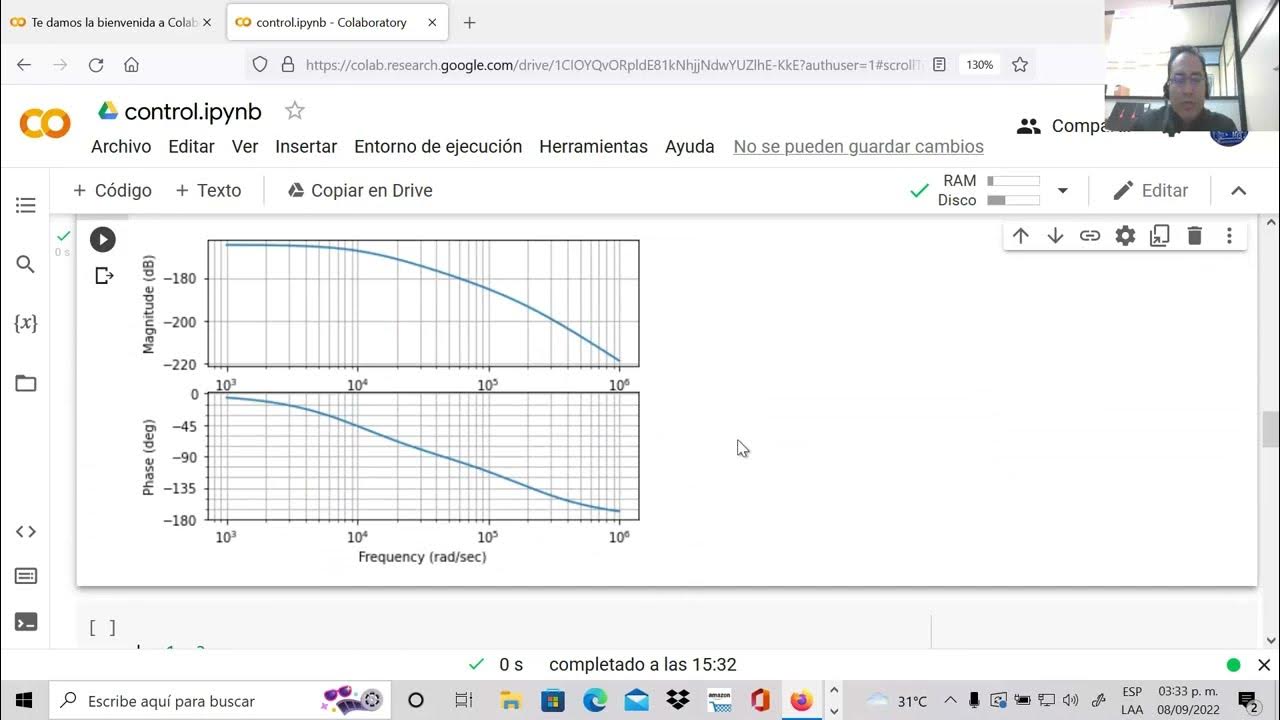This screenshot has width=1280, height=720.
Task: Open Task View from the taskbar
Action: (x=462, y=700)
